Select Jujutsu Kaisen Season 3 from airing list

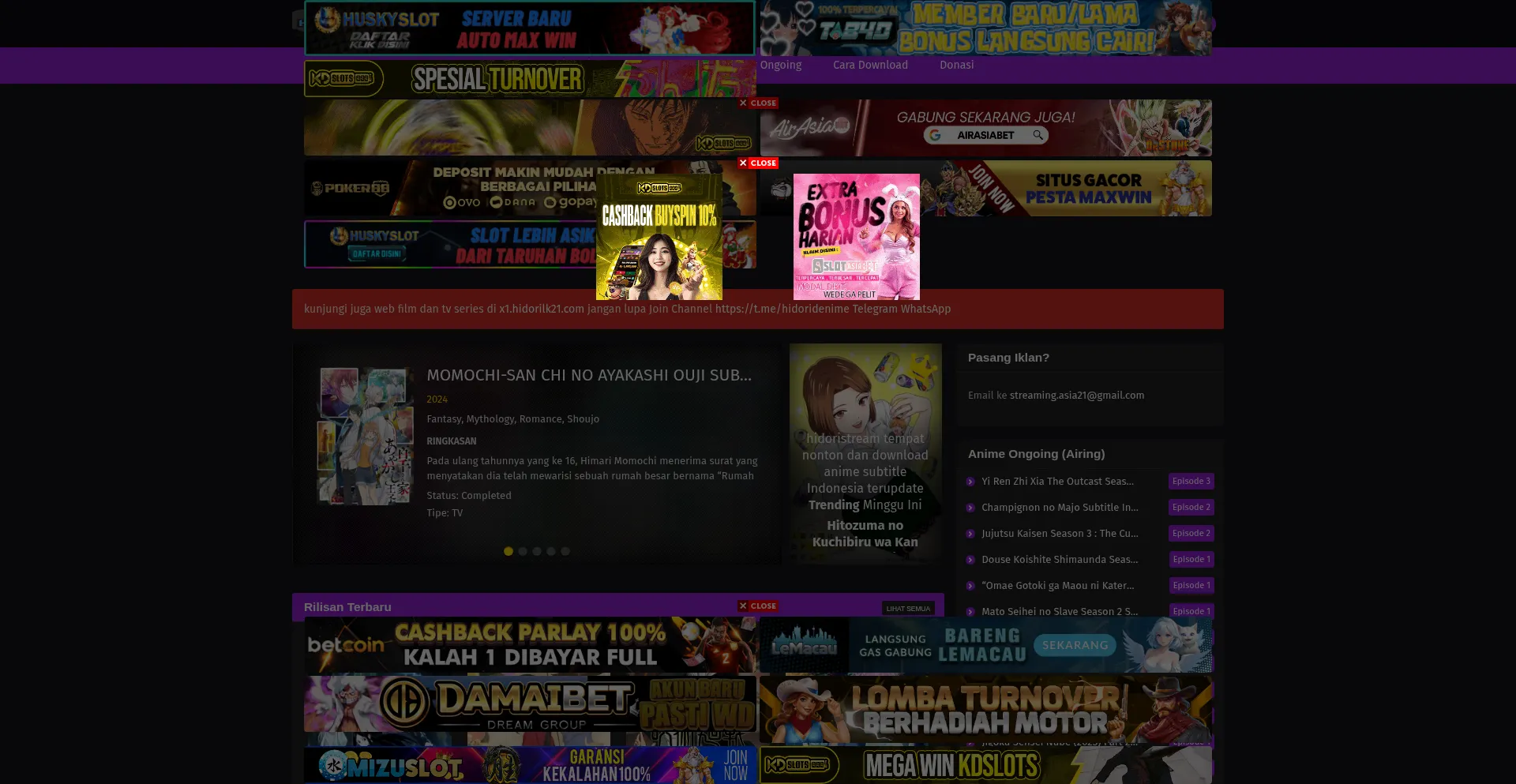coord(1060,534)
